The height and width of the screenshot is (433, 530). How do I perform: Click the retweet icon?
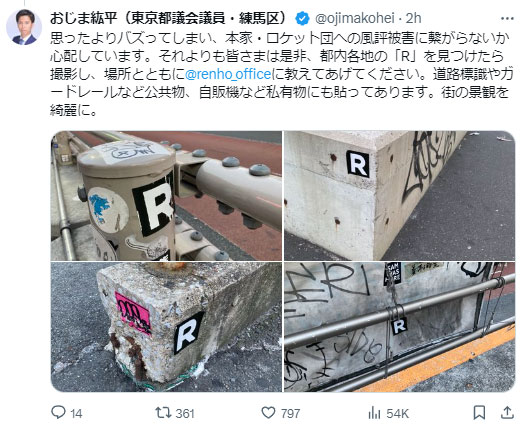pyautogui.click(x=163, y=412)
